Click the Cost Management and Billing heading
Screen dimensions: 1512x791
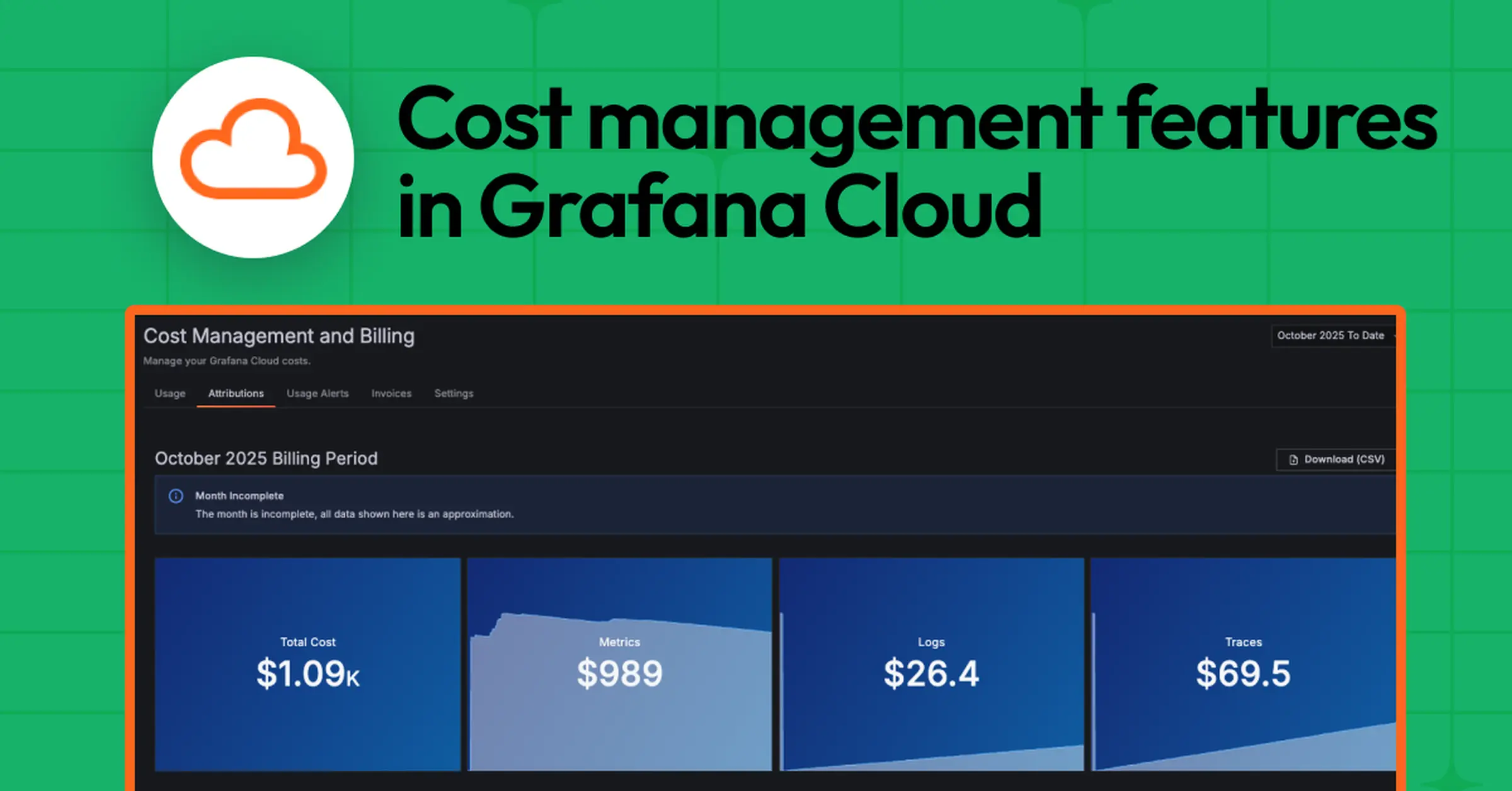279,336
